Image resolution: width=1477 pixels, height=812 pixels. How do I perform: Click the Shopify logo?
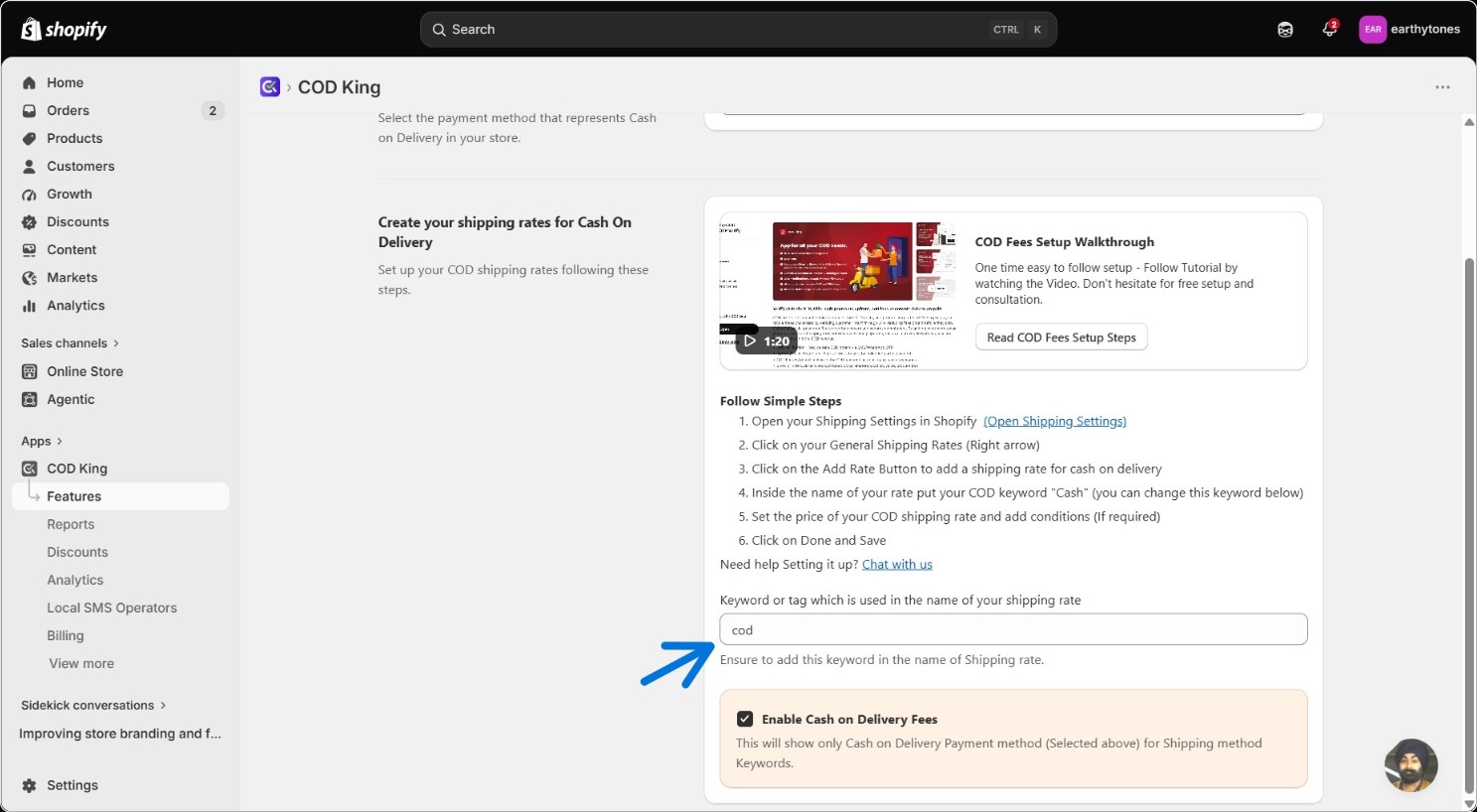click(x=64, y=30)
